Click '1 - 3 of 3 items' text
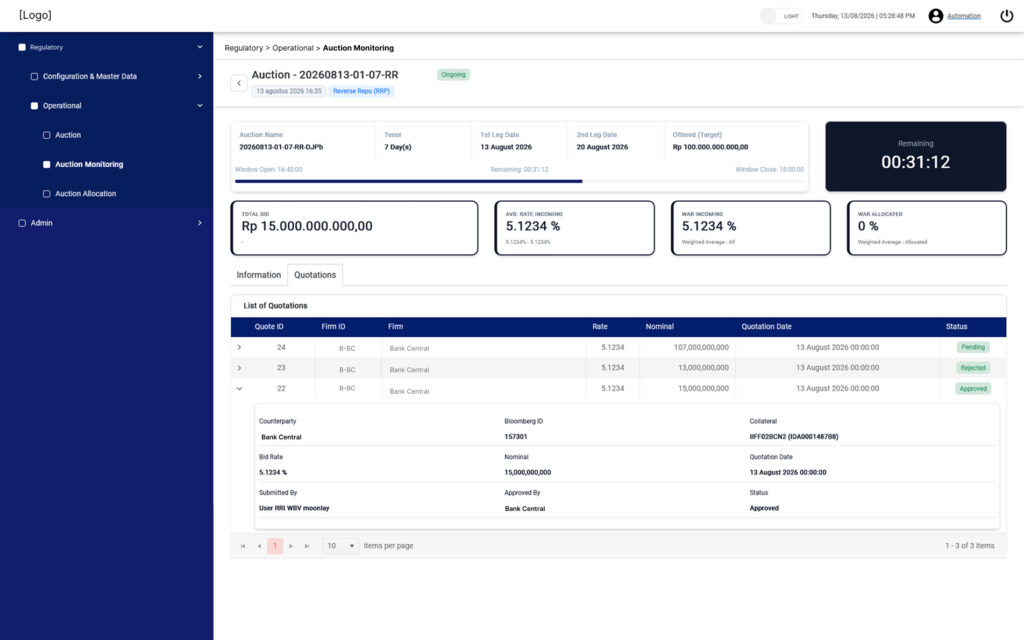Screen dimensions: 1024x640 coord(969,546)
